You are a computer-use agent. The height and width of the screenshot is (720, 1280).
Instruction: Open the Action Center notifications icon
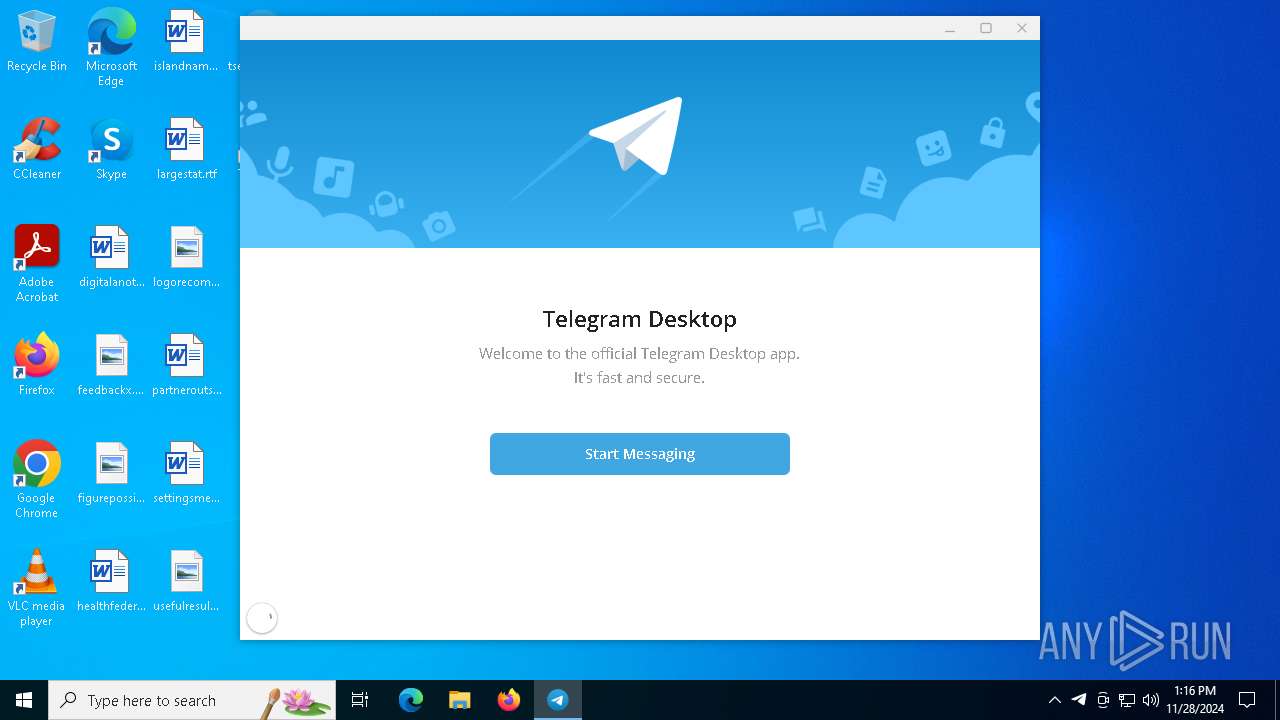tap(1247, 700)
